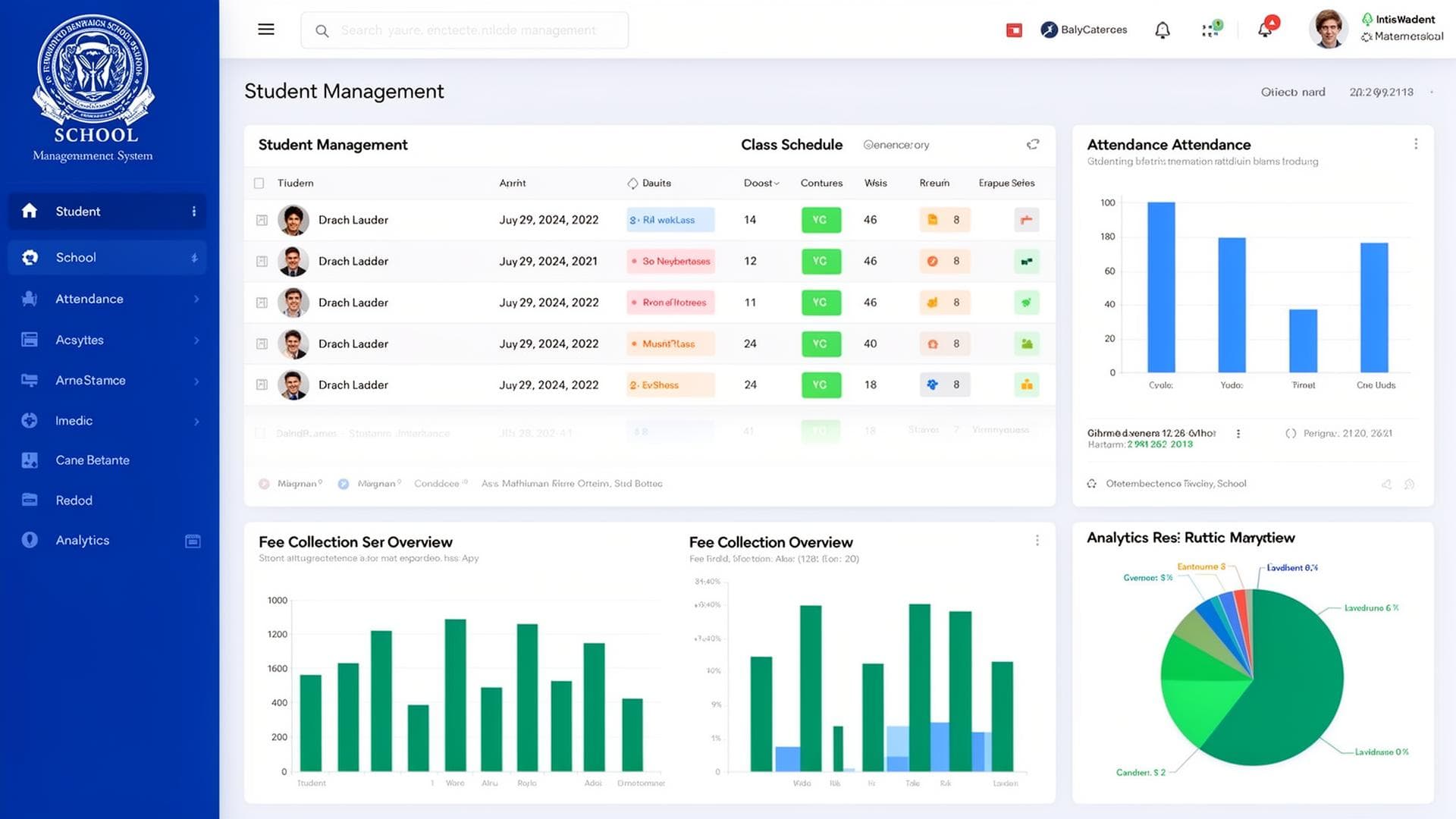The image size is (1456, 819).
Task: Click blue Rreuin icon in EvShess row
Action: point(933,385)
